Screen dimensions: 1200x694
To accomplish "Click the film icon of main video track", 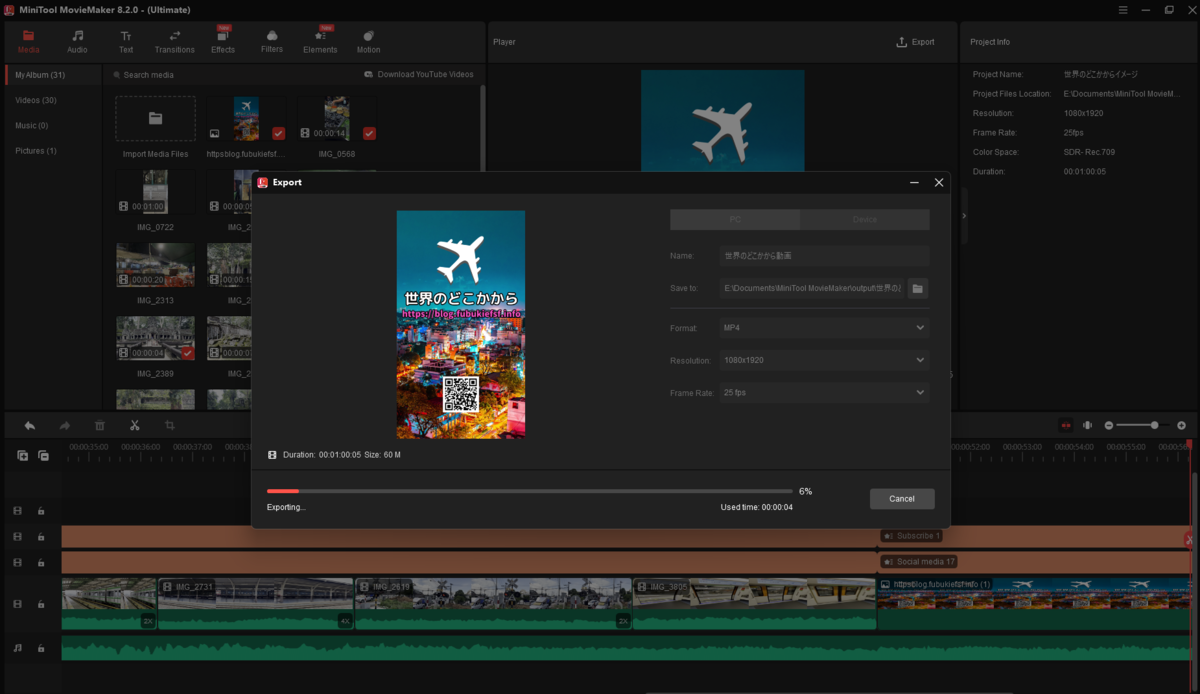I will [x=17, y=604].
